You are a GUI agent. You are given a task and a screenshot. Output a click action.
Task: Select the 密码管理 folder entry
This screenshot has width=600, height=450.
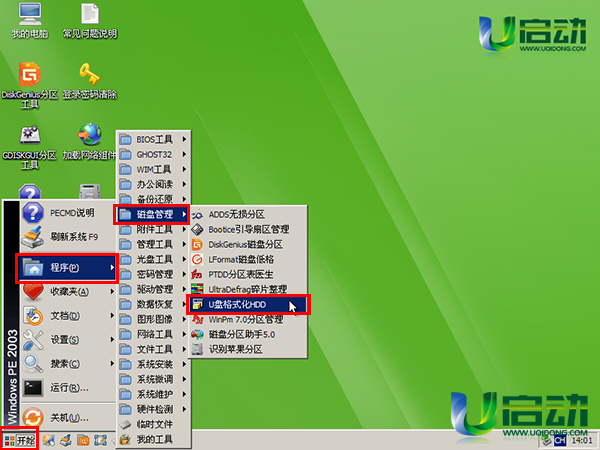(x=153, y=274)
